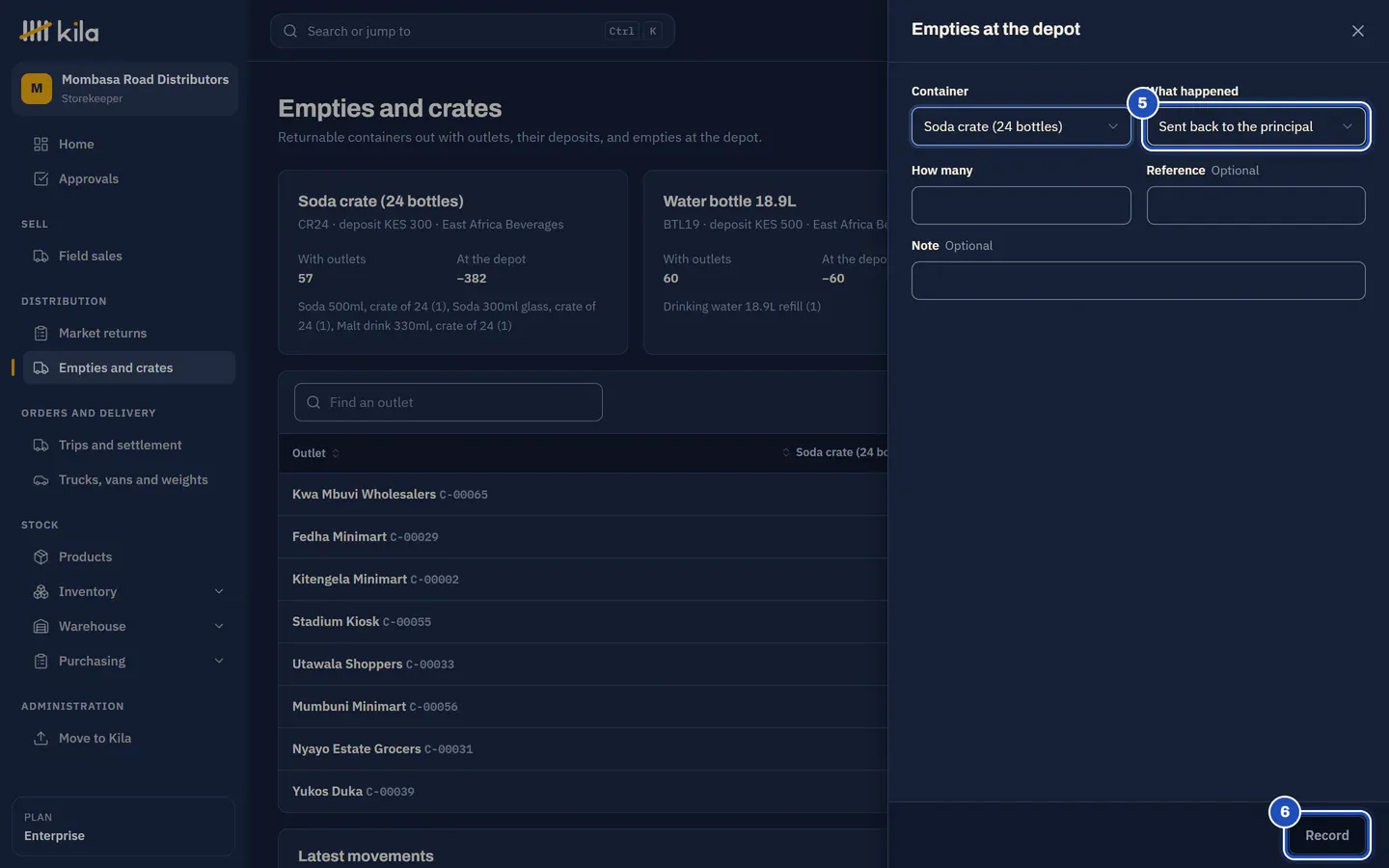Click the Inventory cubes icon
This screenshot has height=868, width=1389.
[x=41, y=591]
